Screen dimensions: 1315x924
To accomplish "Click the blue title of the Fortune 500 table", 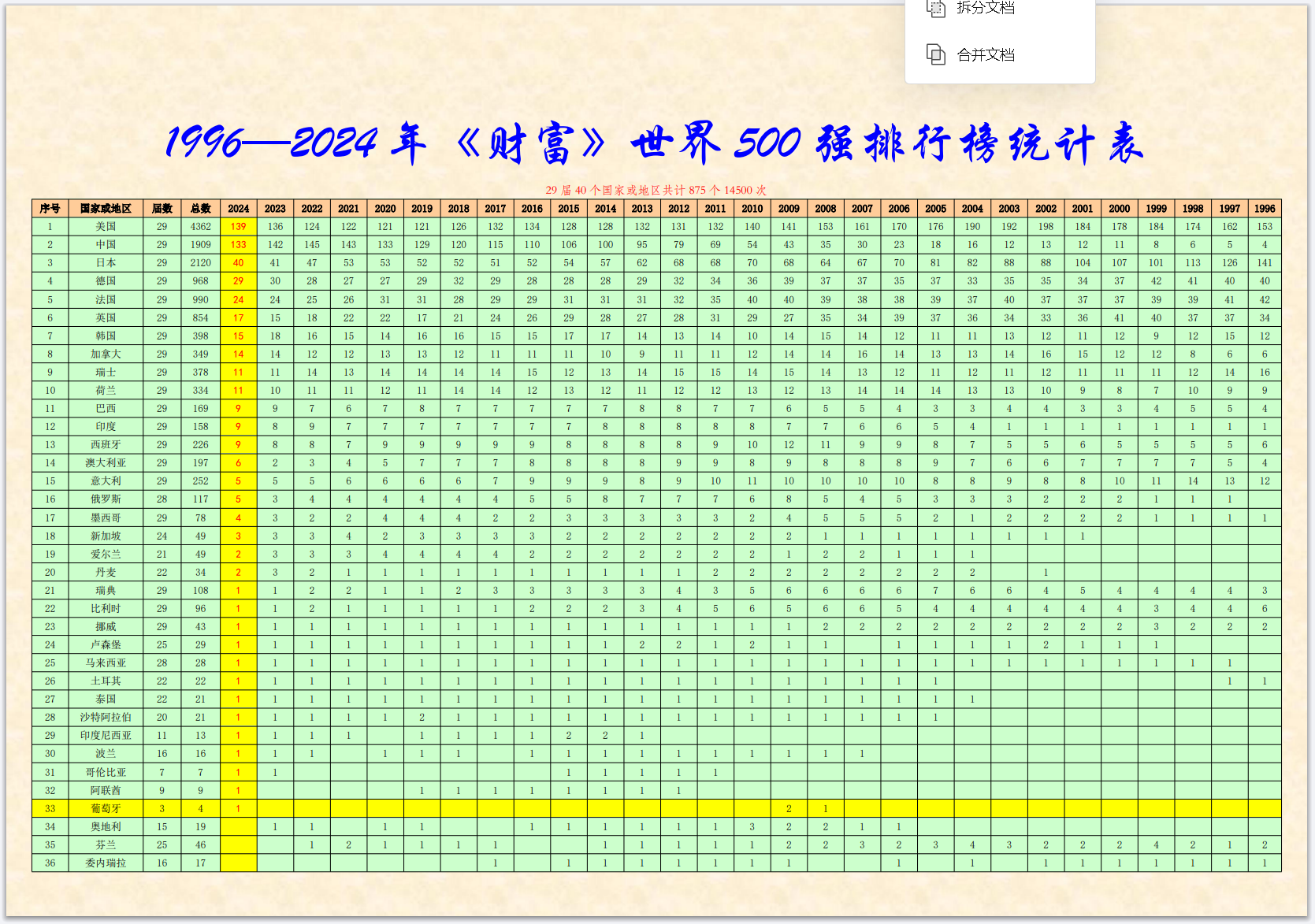I will [x=654, y=143].
